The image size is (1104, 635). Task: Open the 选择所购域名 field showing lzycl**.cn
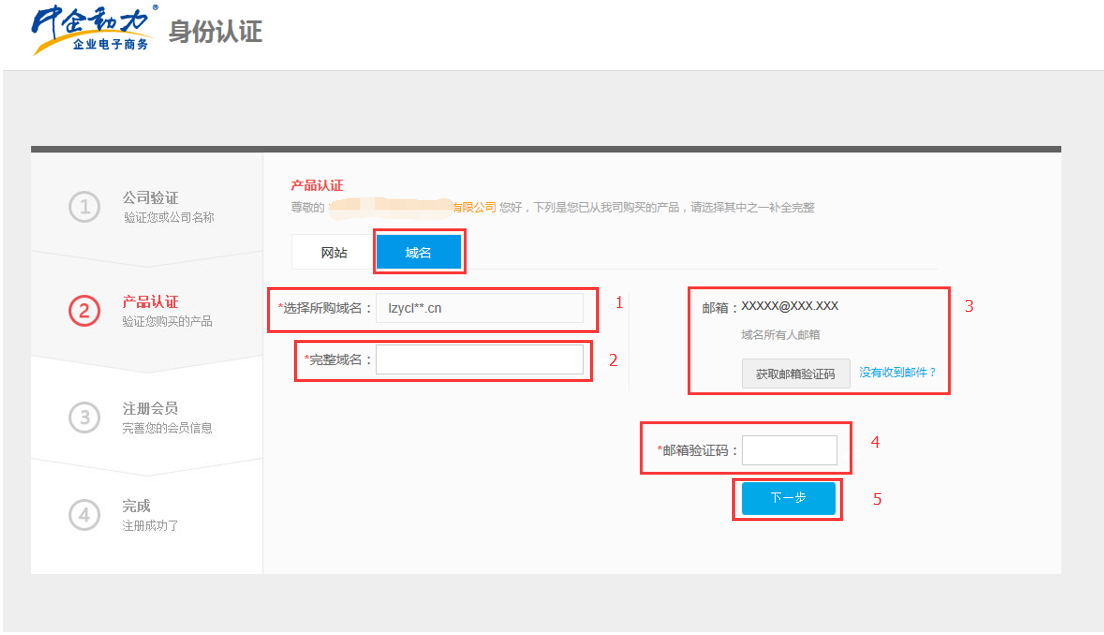coord(480,308)
